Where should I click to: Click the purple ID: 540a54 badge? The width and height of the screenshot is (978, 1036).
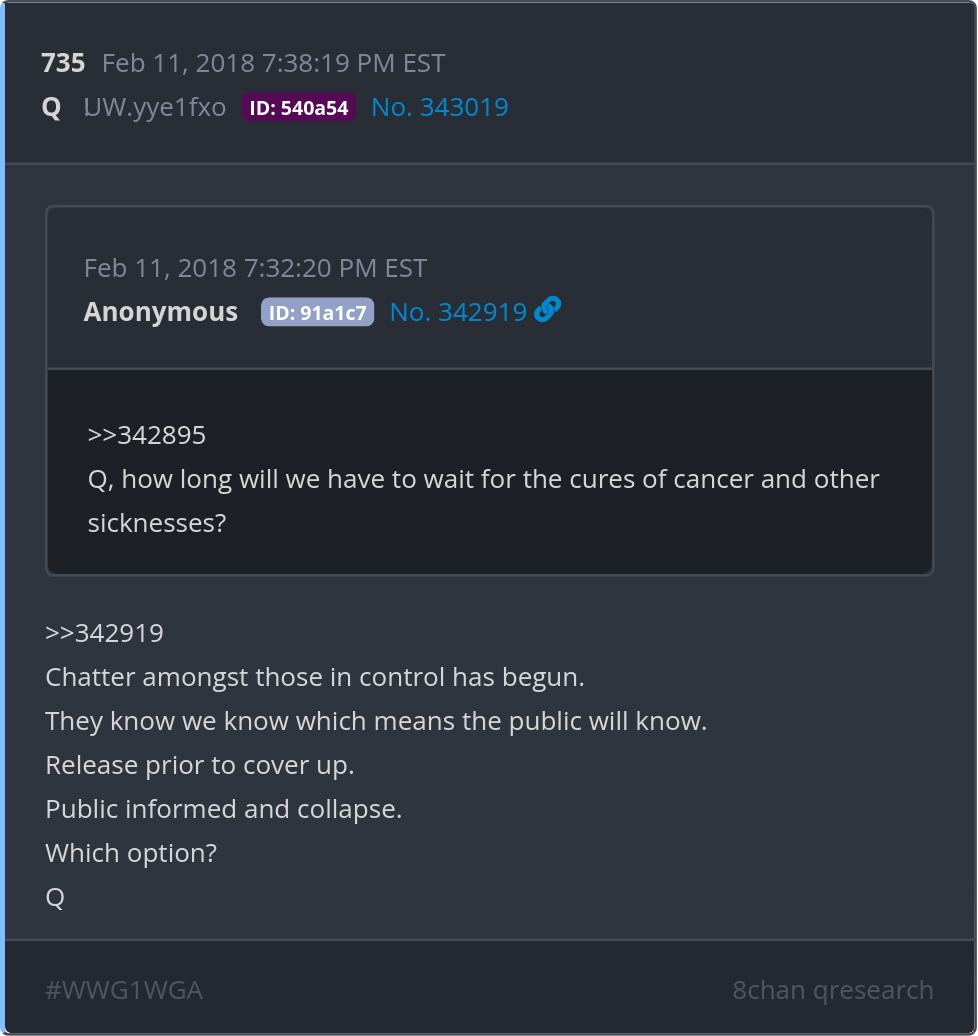(298, 109)
